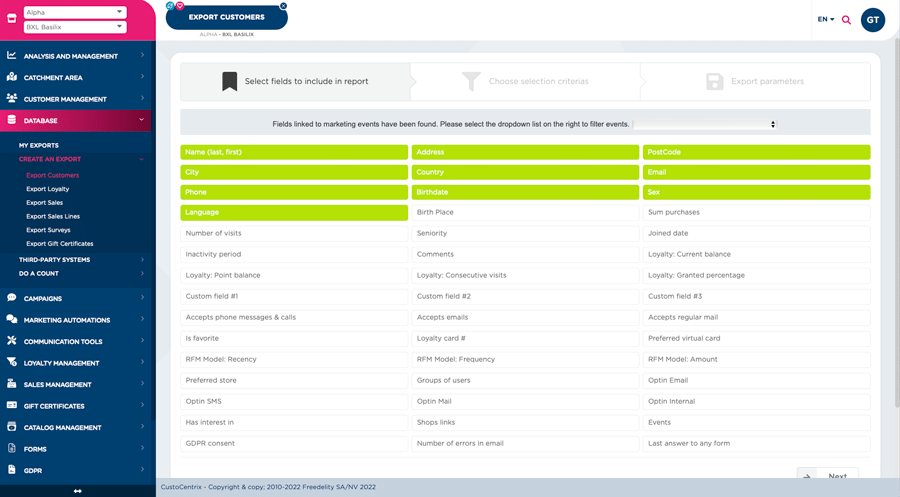Open the Alpha company dropdown
This screenshot has height=497, width=900.
pyautogui.click(x=75, y=12)
